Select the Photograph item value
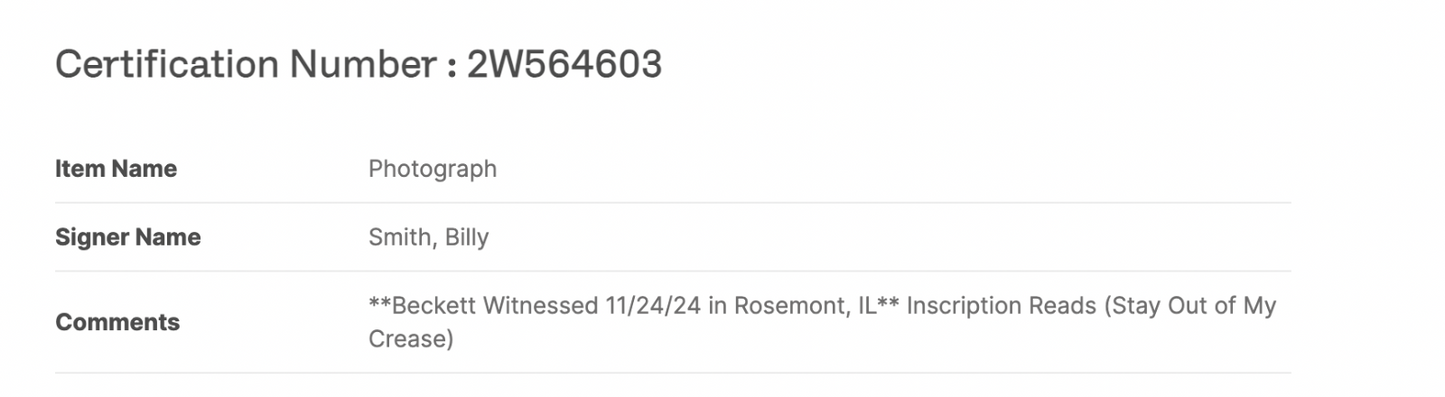 [x=432, y=169]
